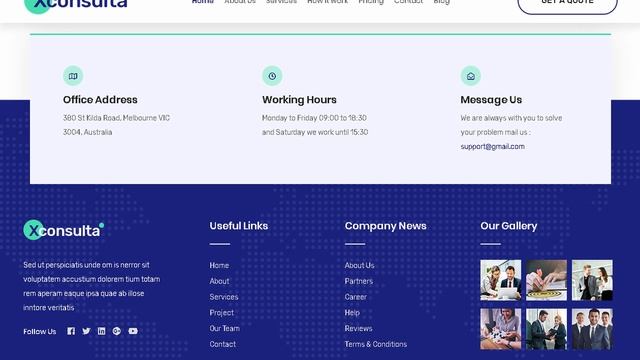The height and width of the screenshot is (360, 640).
Task: Follow the Our Team footer link
Action: coord(224,329)
